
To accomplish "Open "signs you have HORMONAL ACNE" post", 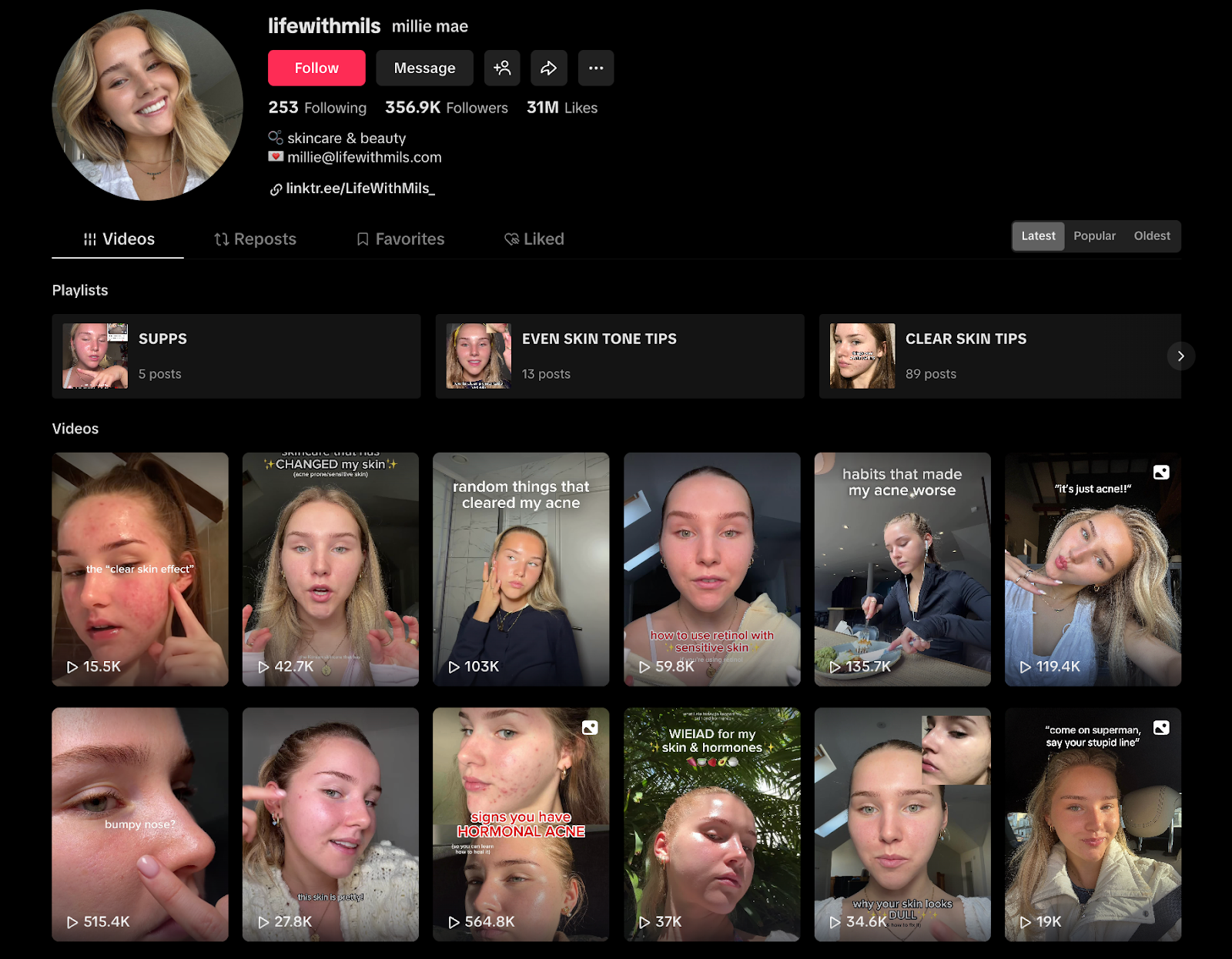I will [x=521, y=824].
